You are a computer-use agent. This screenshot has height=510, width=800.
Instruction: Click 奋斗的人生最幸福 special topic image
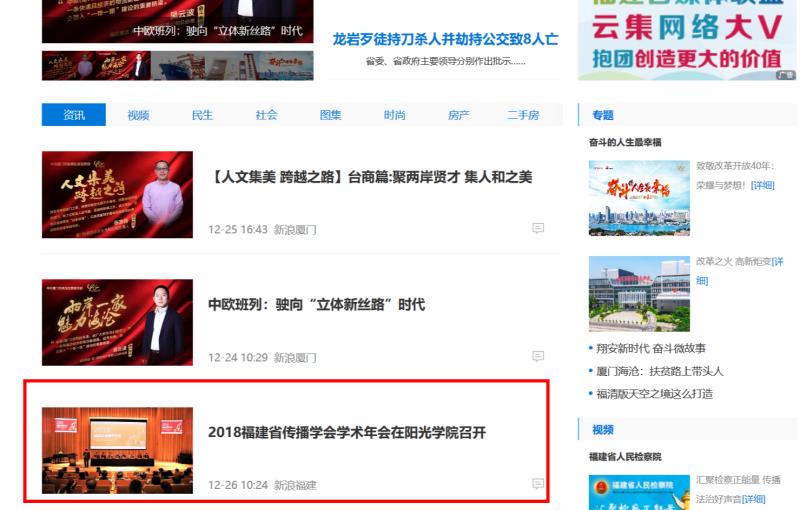click(x=639, y=198)
